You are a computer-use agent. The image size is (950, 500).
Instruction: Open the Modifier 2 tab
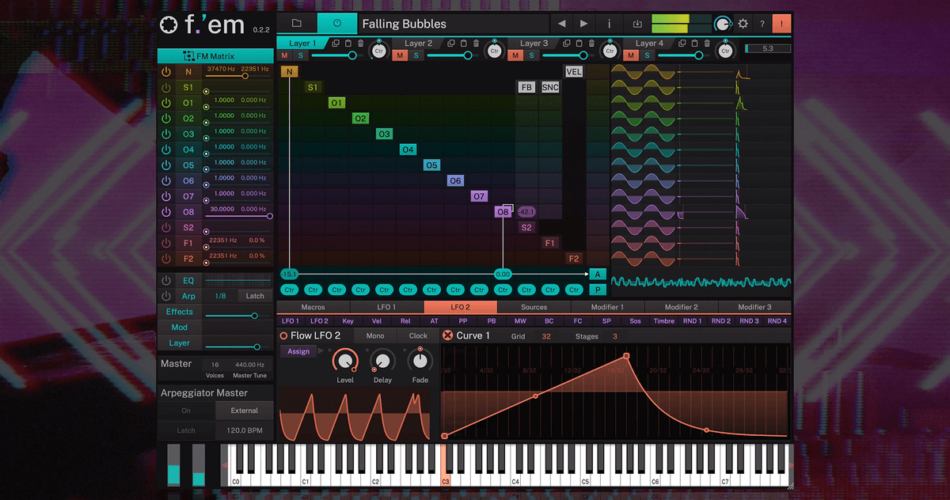pyautogui.click(x=681, y=307)
